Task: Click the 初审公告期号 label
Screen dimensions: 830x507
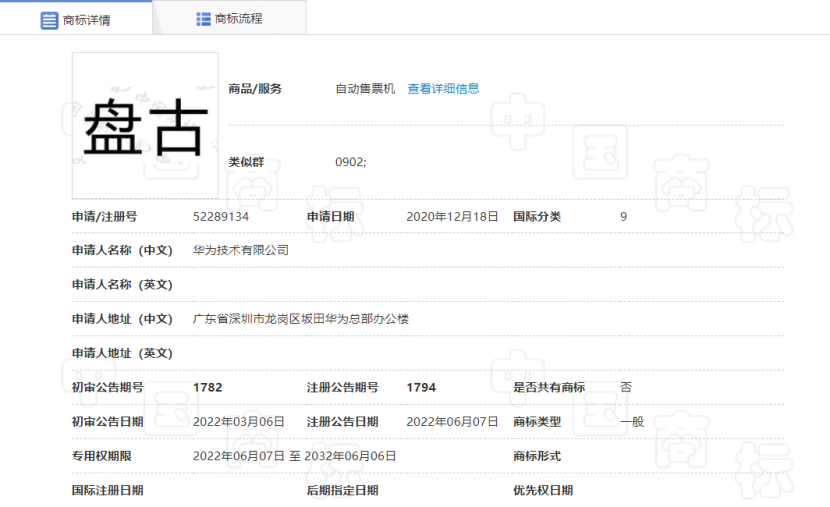Action: coord(107,387)
